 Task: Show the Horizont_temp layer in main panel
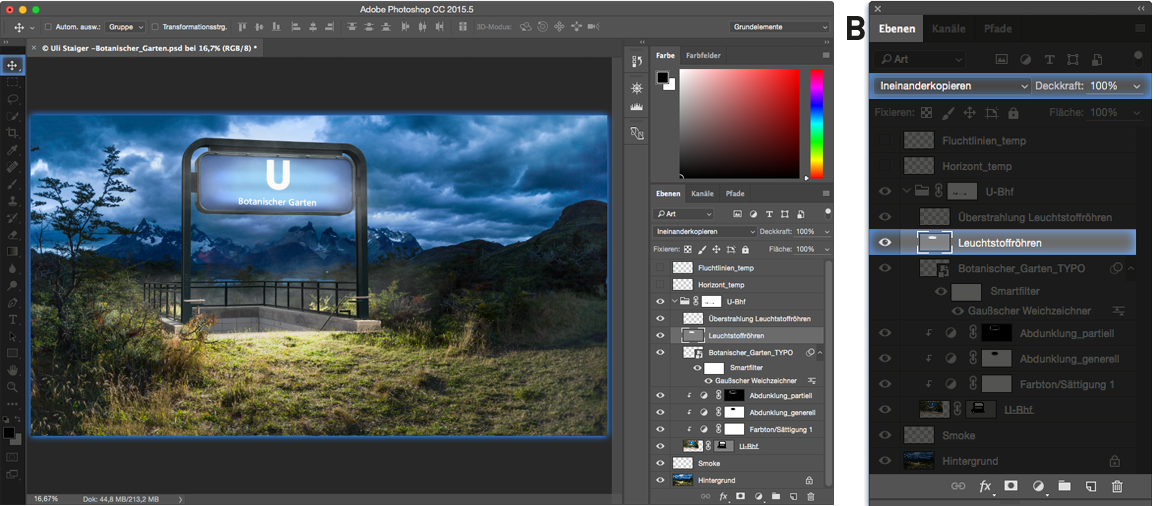point(660,285)
